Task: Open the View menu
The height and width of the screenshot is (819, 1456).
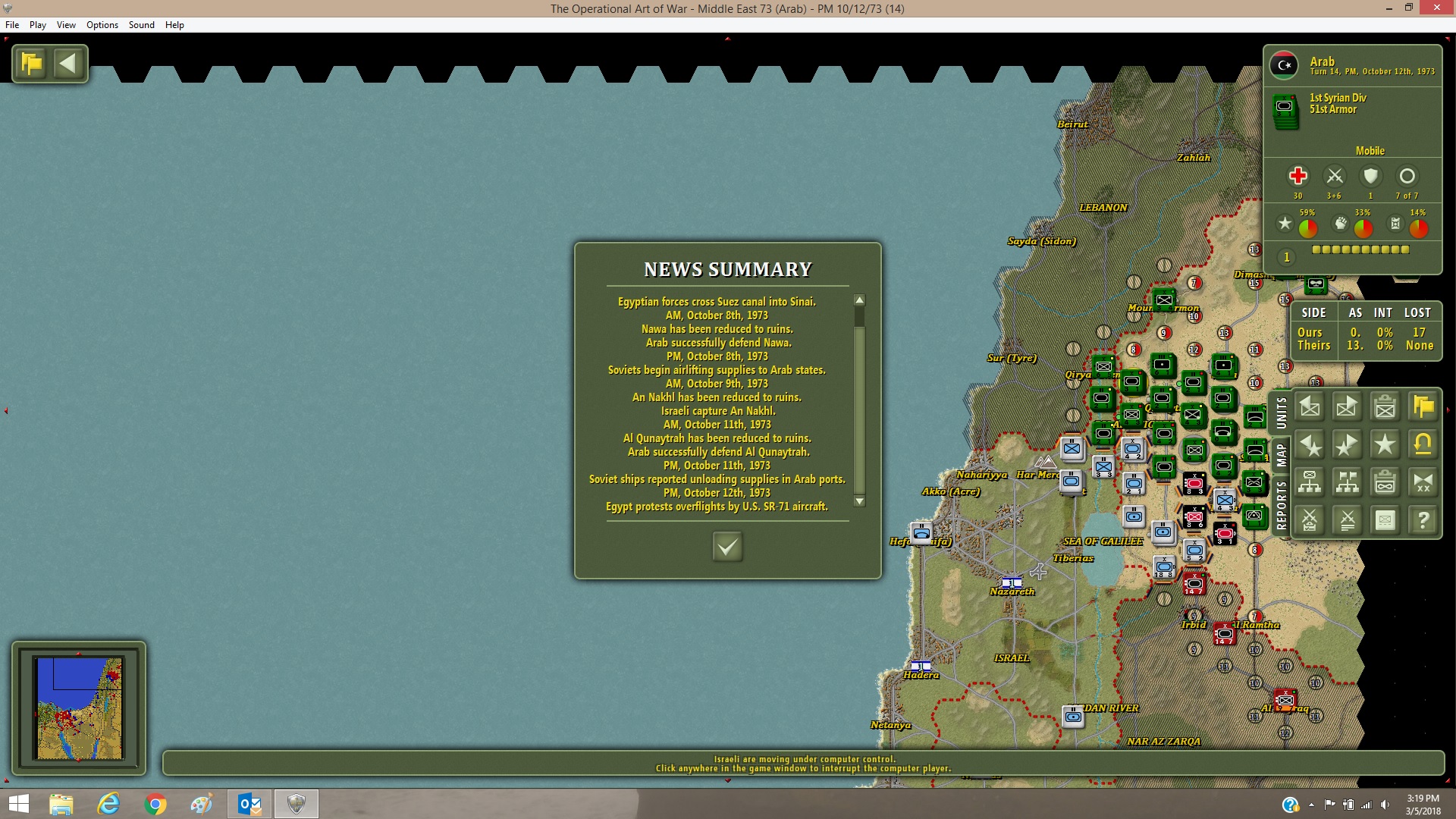Action: (66, 25)
